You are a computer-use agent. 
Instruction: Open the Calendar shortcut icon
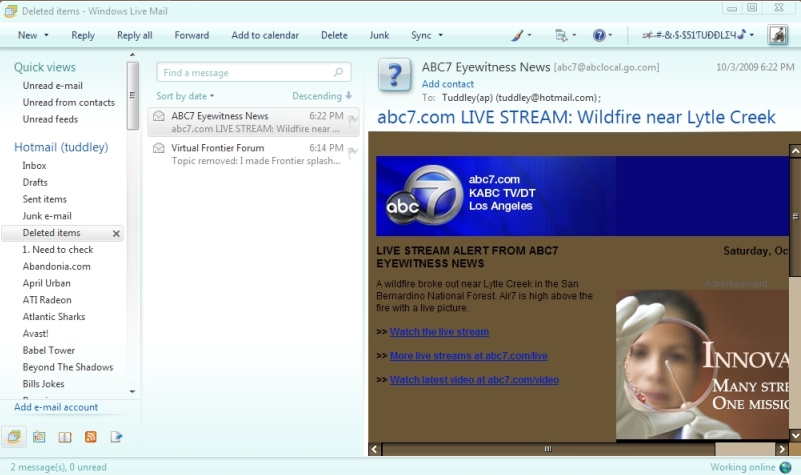click(39, 436)
